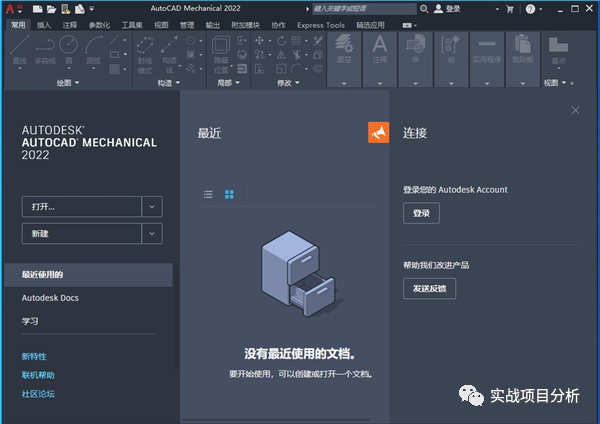The width and height of the screenshot is (600, 424).
Task: Select the Ray mode (射线模式) tool
Action: 145,55
